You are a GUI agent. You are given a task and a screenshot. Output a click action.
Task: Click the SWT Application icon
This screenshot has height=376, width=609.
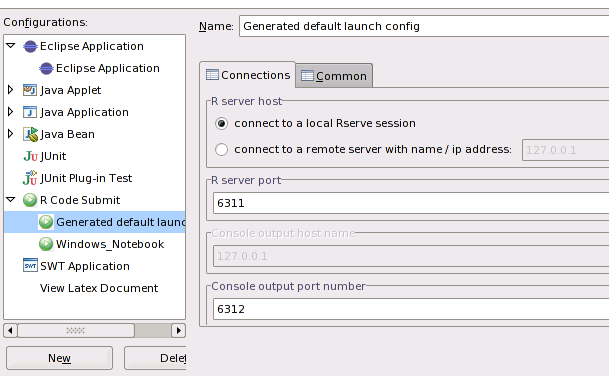point(30,266)
